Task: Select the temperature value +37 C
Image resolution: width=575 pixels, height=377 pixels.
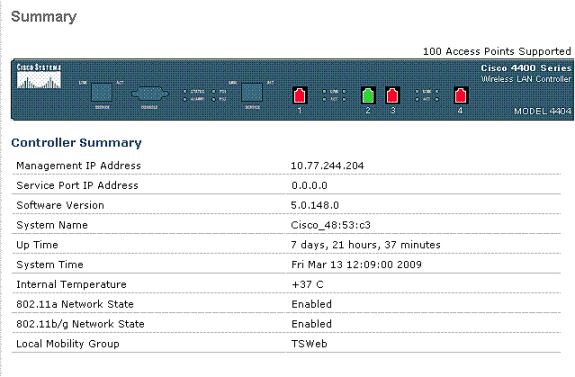Action: point(307,285)
